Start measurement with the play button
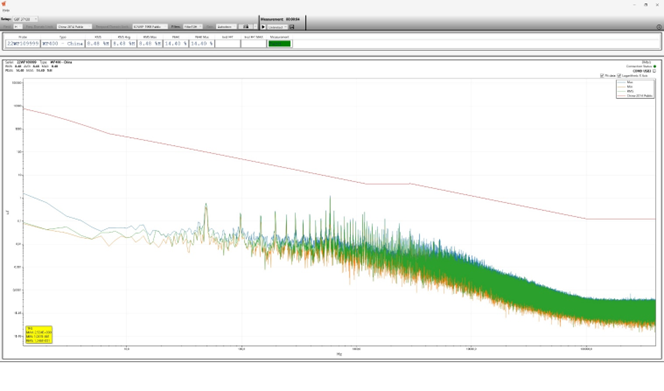This screenshot has width=664, height=391. [x=263, y=27]
